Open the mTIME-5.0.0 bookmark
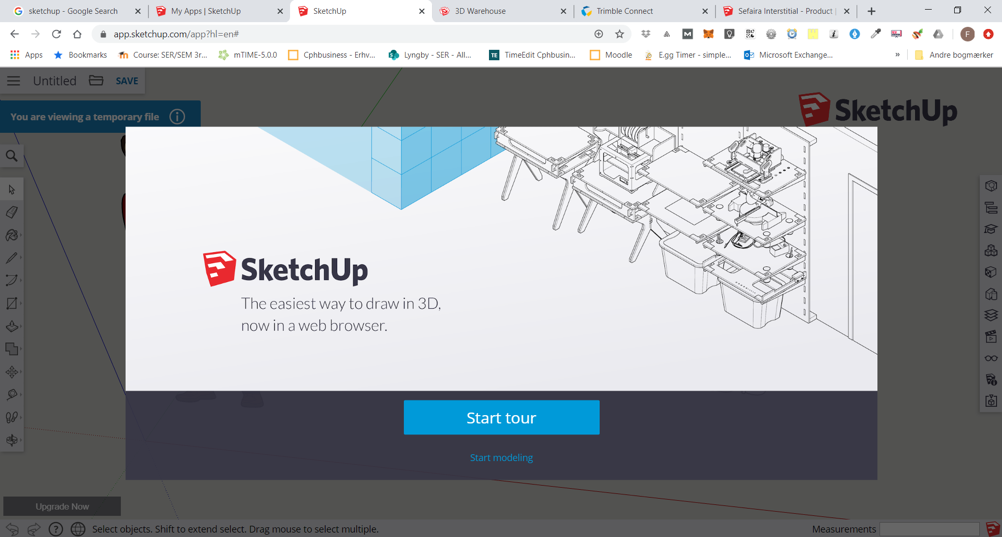The height and width of the screenshot is (537, 1002). 248,55
